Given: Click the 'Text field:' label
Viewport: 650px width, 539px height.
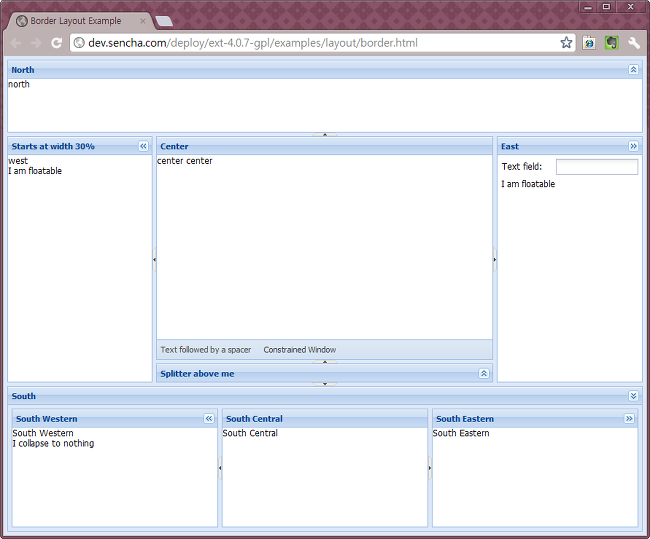Looking at the screenshot, I should point(521,167).
